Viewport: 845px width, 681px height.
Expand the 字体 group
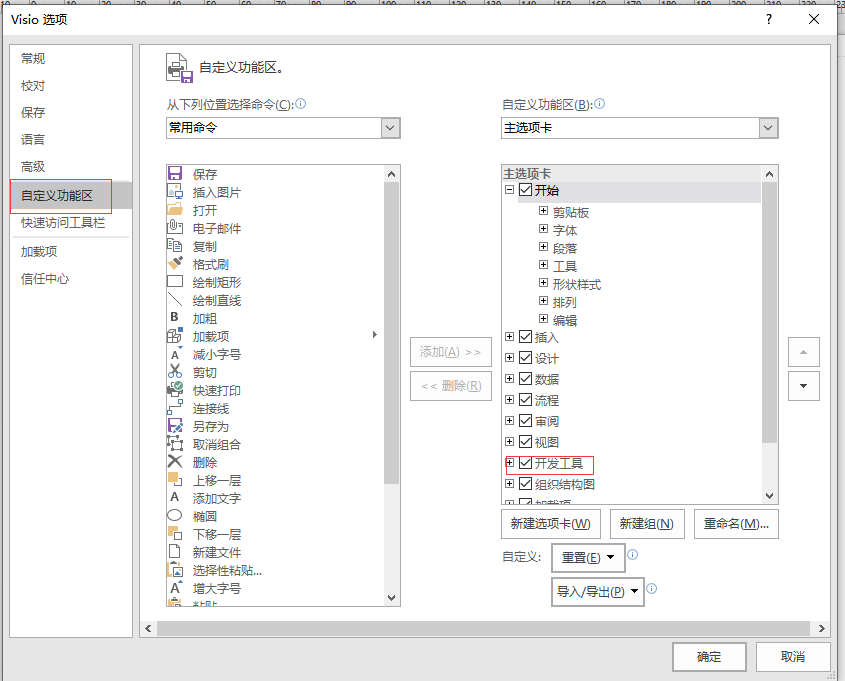pos(544,229)
